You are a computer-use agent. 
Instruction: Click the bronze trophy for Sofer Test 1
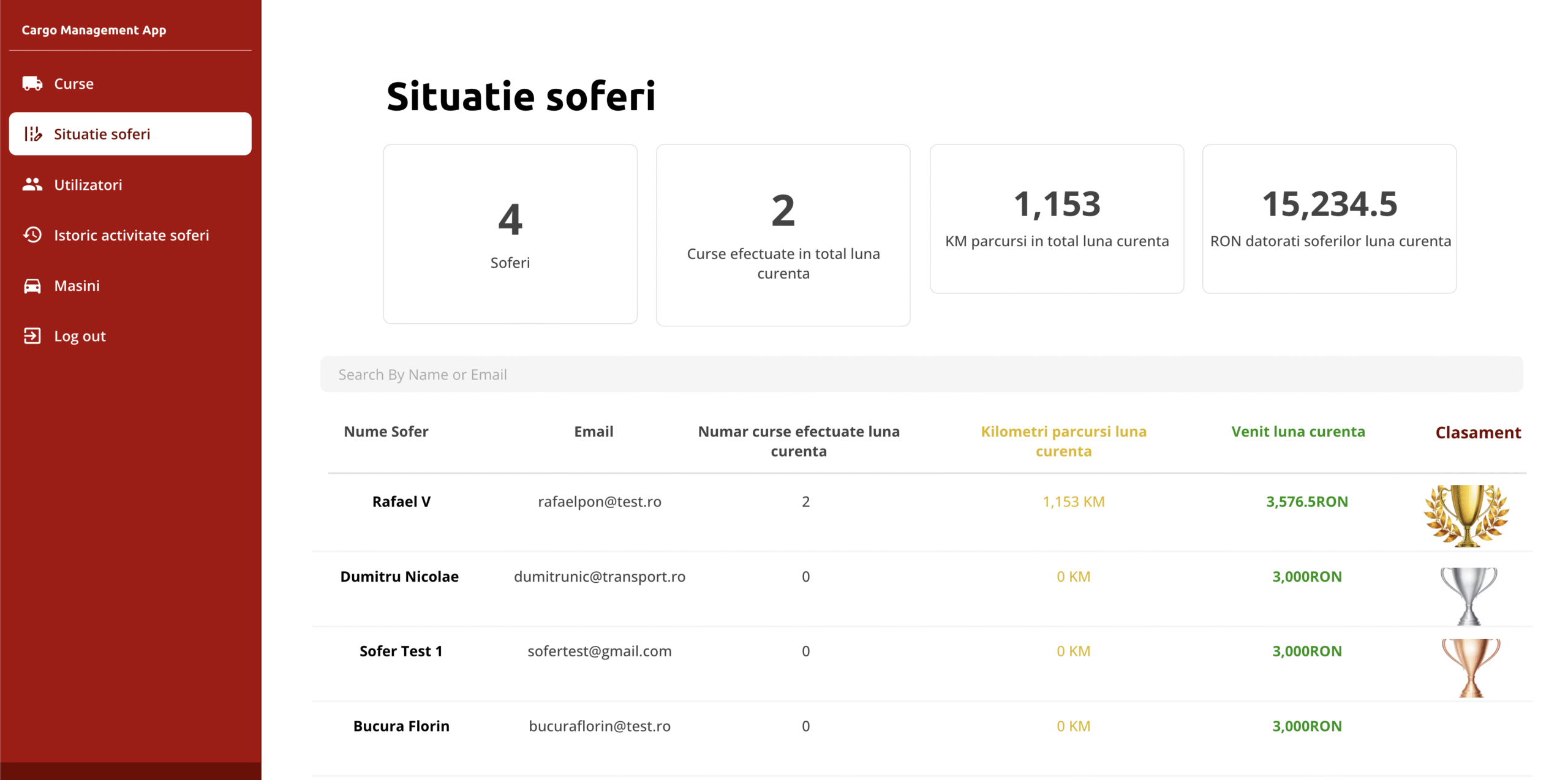(1470, 667)
